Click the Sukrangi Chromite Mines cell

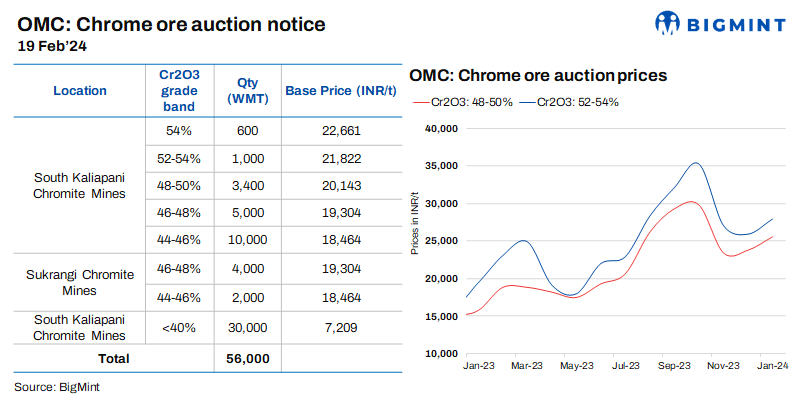point(80,282)
